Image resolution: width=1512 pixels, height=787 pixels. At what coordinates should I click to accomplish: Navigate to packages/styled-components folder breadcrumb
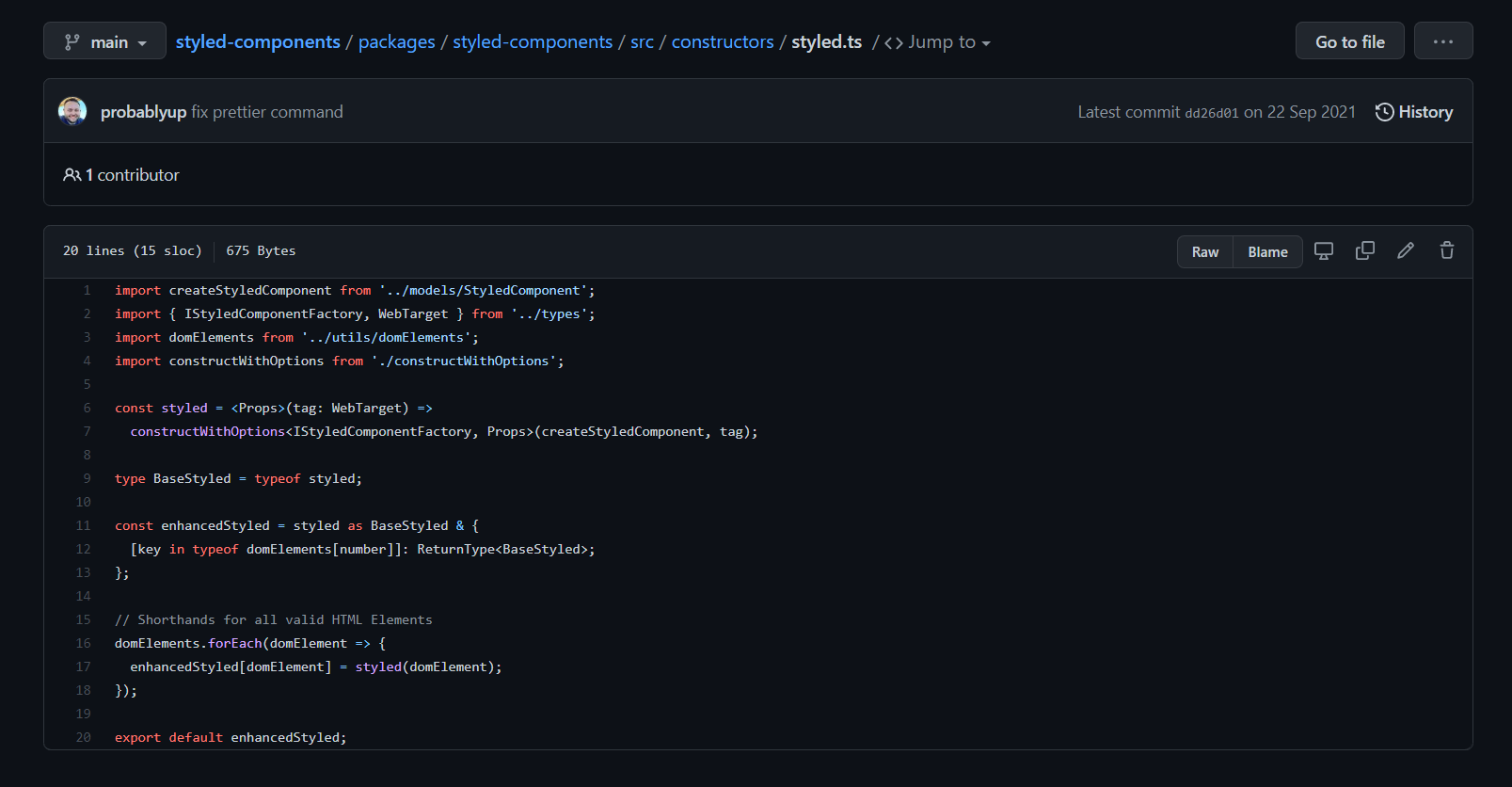[x=533, y=42]
